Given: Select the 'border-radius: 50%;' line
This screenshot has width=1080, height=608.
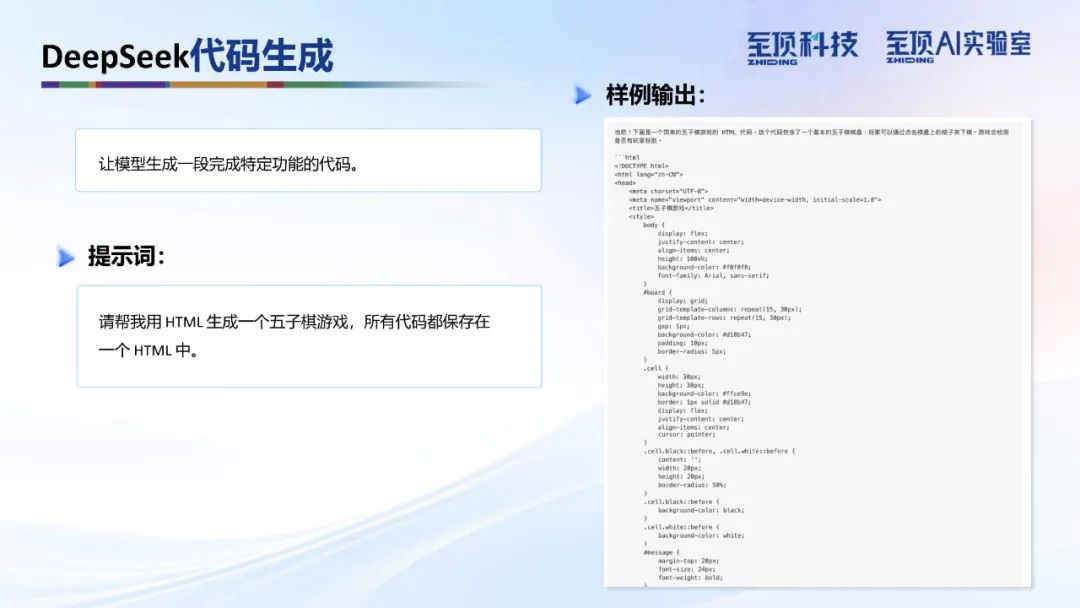Looking at the screenshot, I should 692,485.
